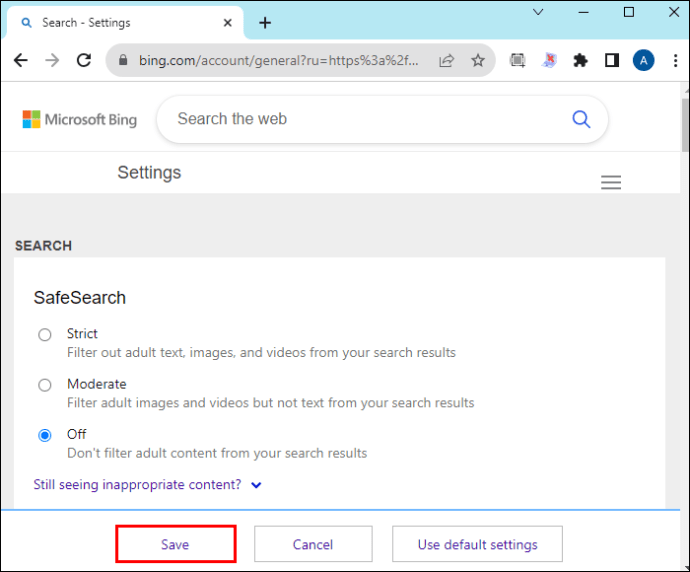Open the Bing hamburger menu
Screen dimensions: 690x572
(611, 182)
